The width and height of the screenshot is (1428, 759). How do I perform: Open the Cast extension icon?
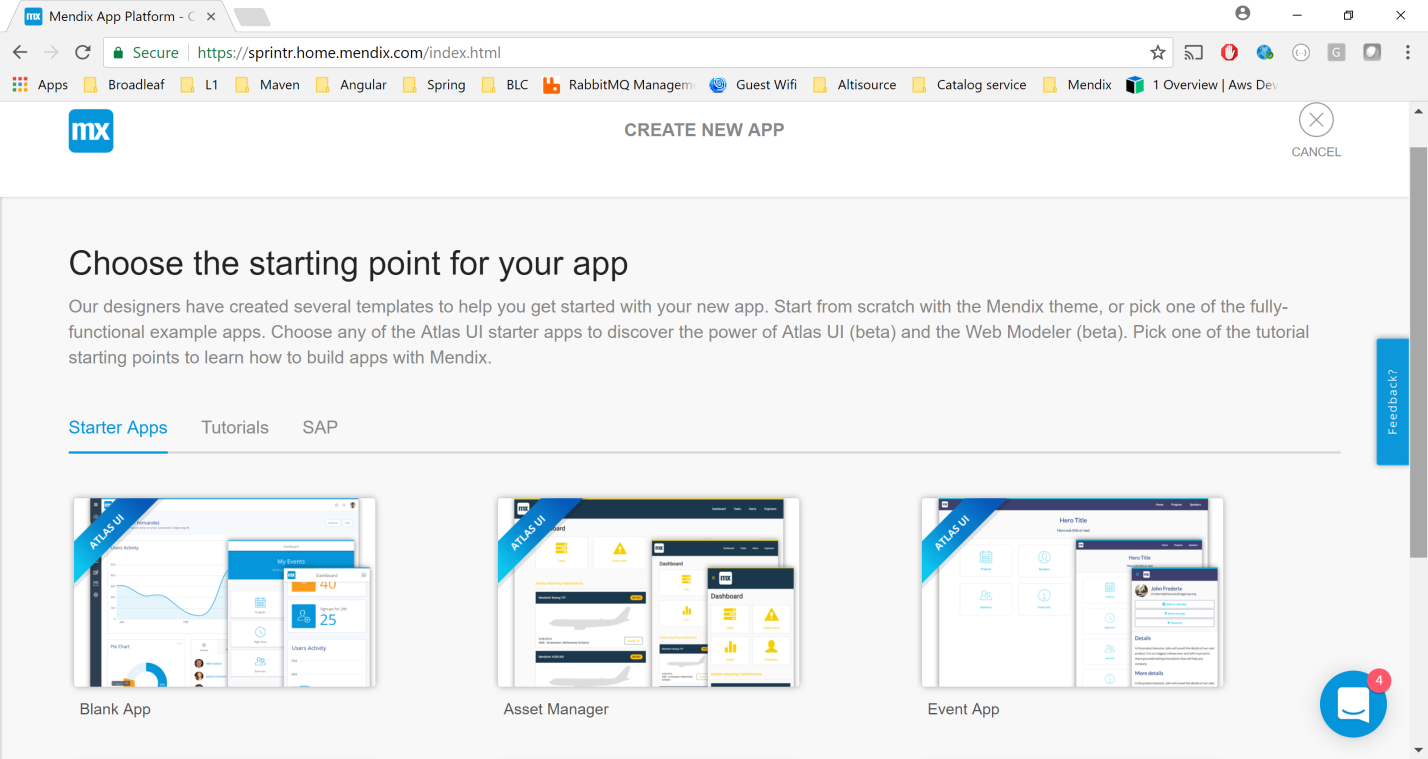point(1193,53)
